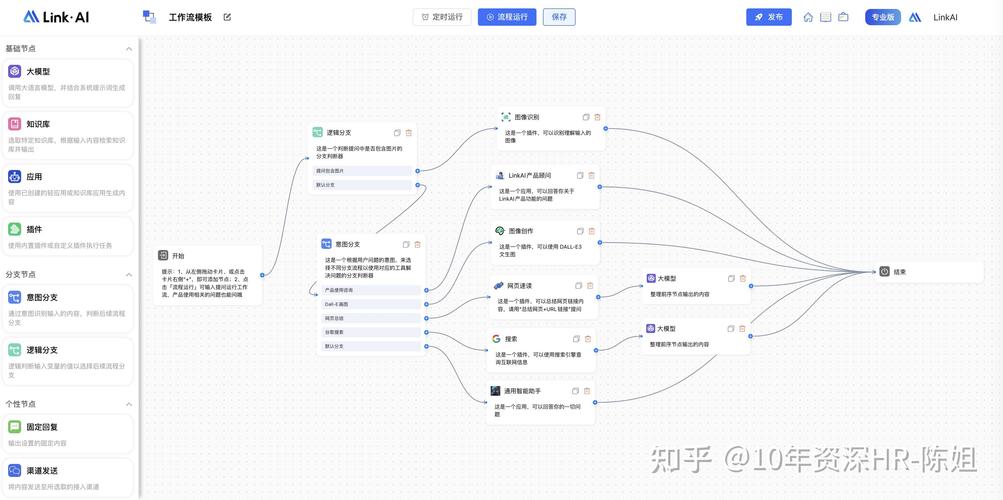
Task: Open the LinkAI account name
Action: click(945, 17)
